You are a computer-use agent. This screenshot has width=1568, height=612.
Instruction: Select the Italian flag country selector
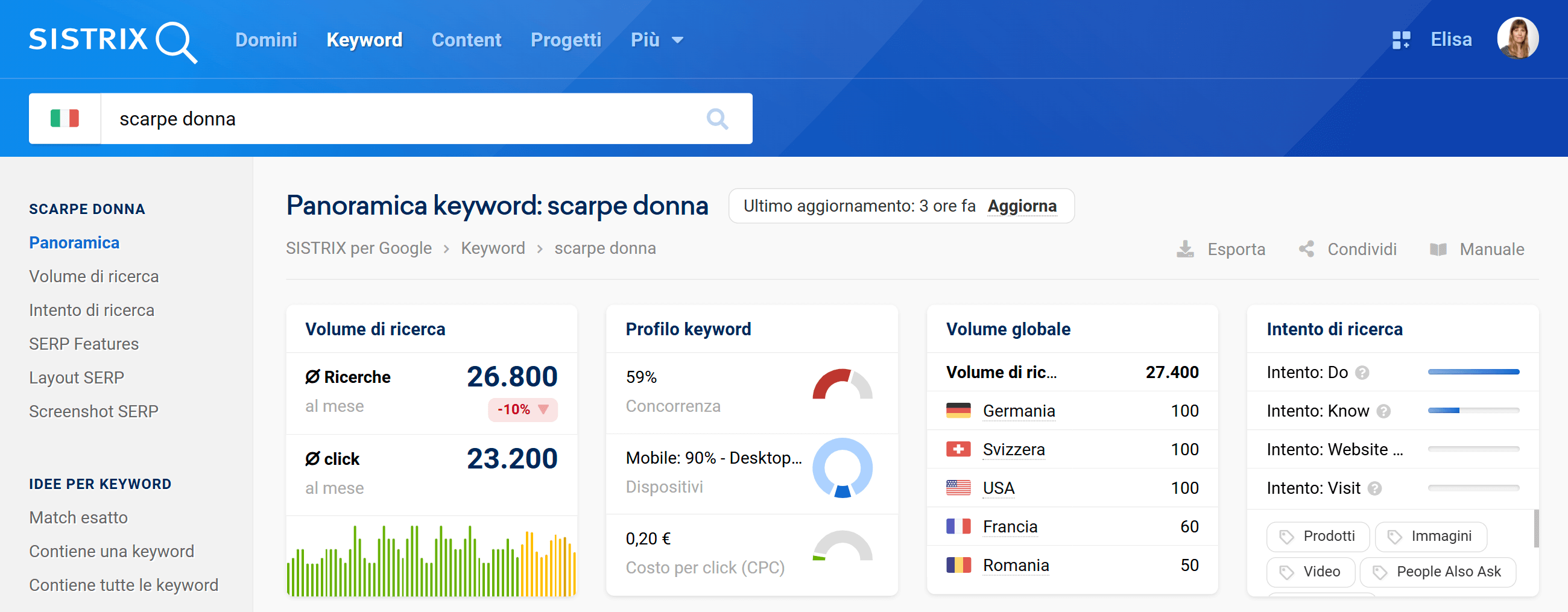click(65, 118)
